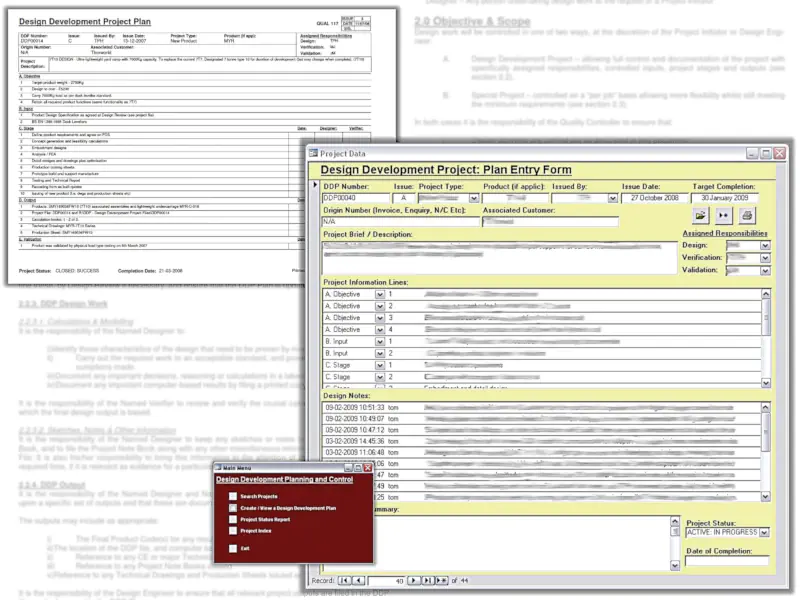Click the open-folder icon below Target Completion
The width and height of the screenshot is (800, 600).
(x=699, y=216)
